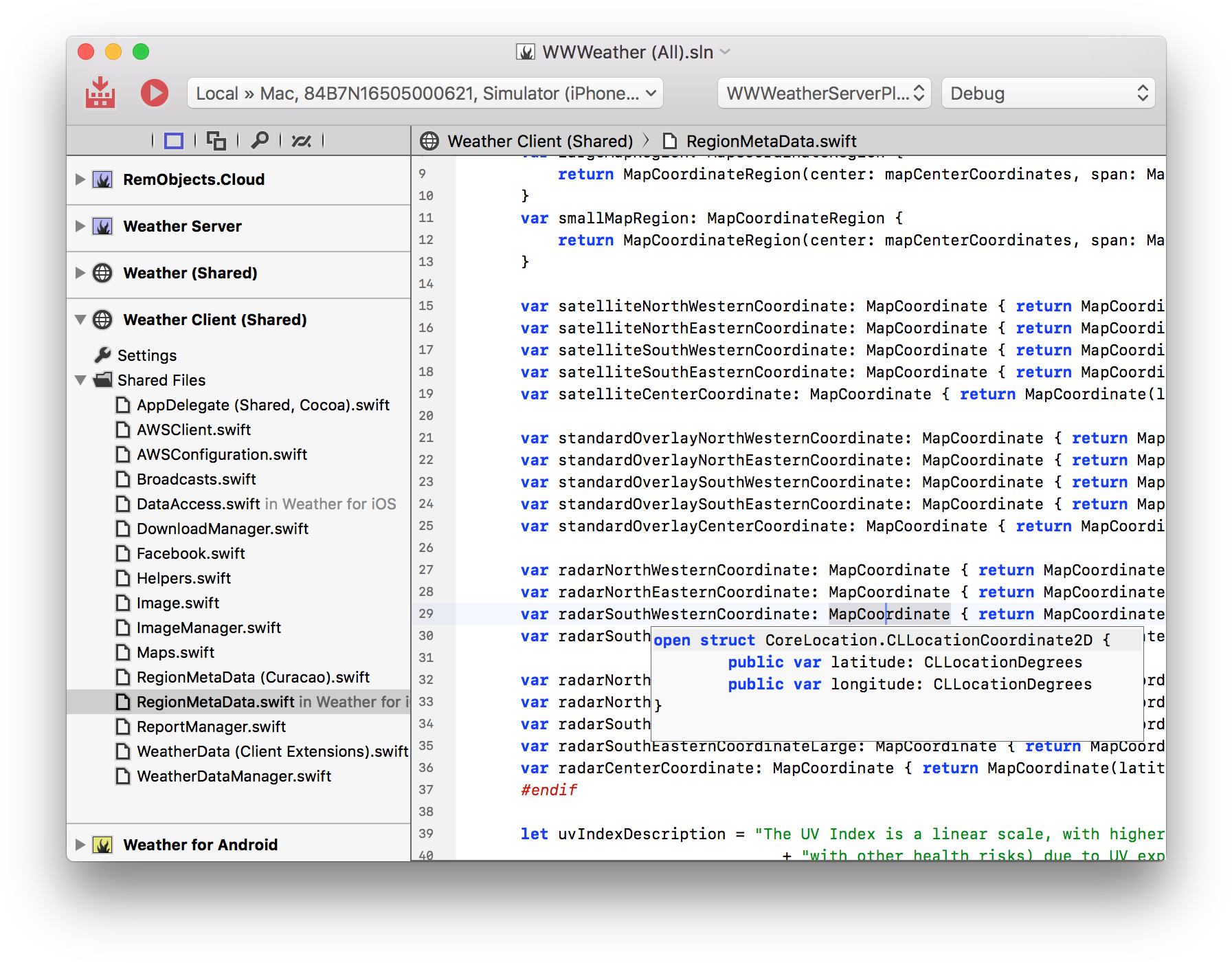Open the run destination dropdown
Viewport: 1232px width, 963px height.
(x=425, y=93)
